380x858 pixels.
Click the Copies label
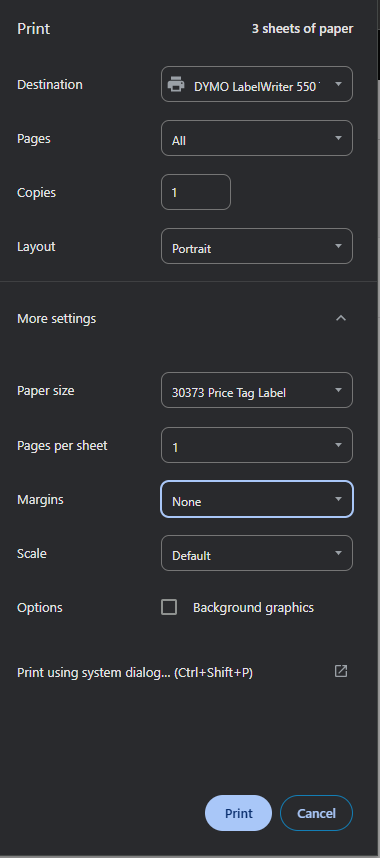click(36, 193)
